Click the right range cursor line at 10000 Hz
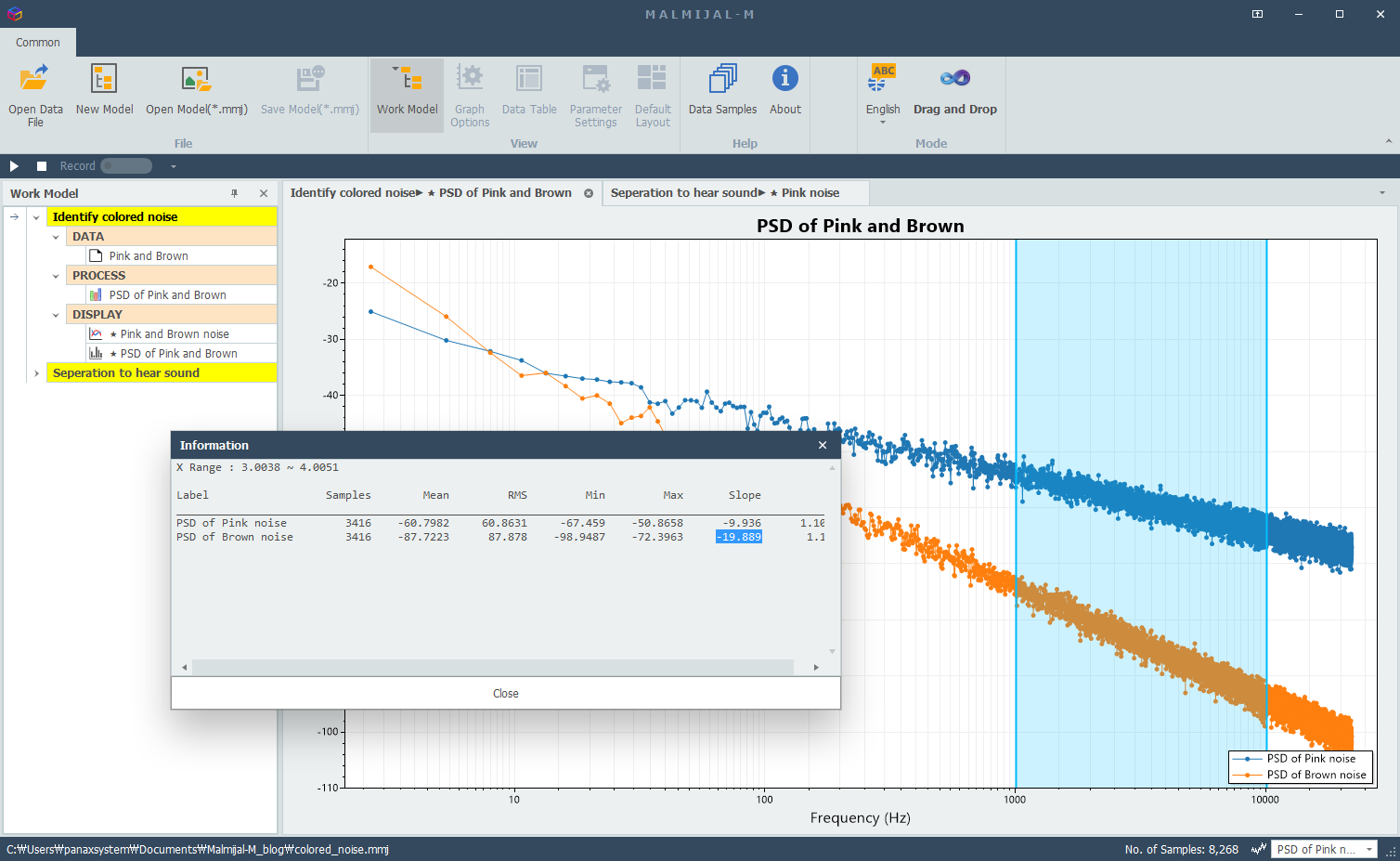This screenshot has width=1400, height=861. [1266, 514]
